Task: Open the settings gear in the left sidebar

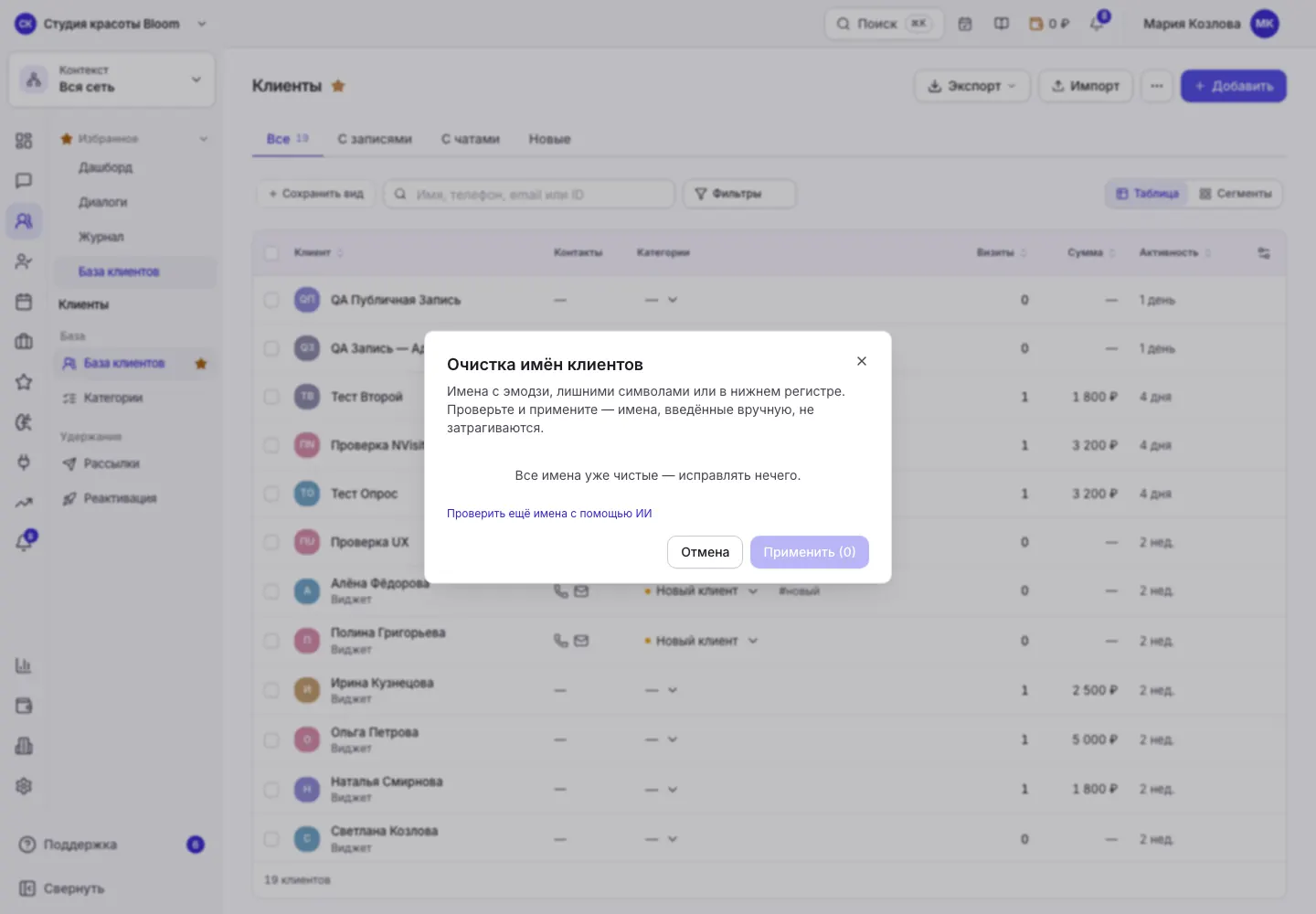Action: [x=24, y=786]
